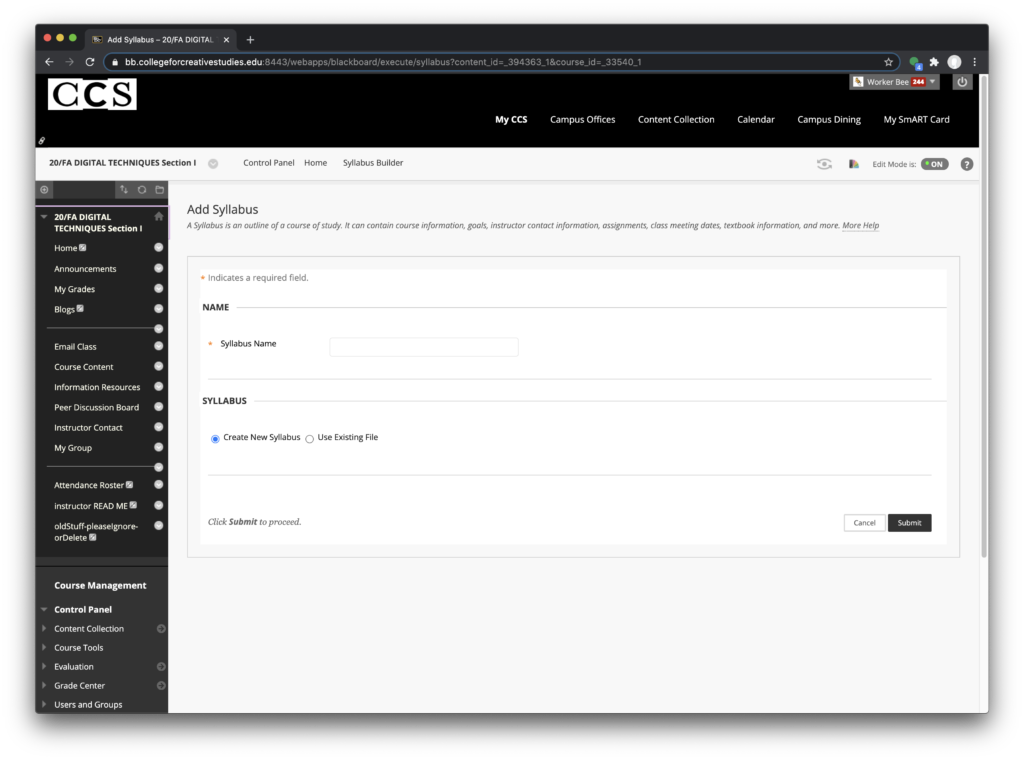The width and height of the screenshot is (1024, 760).
Task: Enter student preview mode eye icon
Action: (x=824, y=164)
